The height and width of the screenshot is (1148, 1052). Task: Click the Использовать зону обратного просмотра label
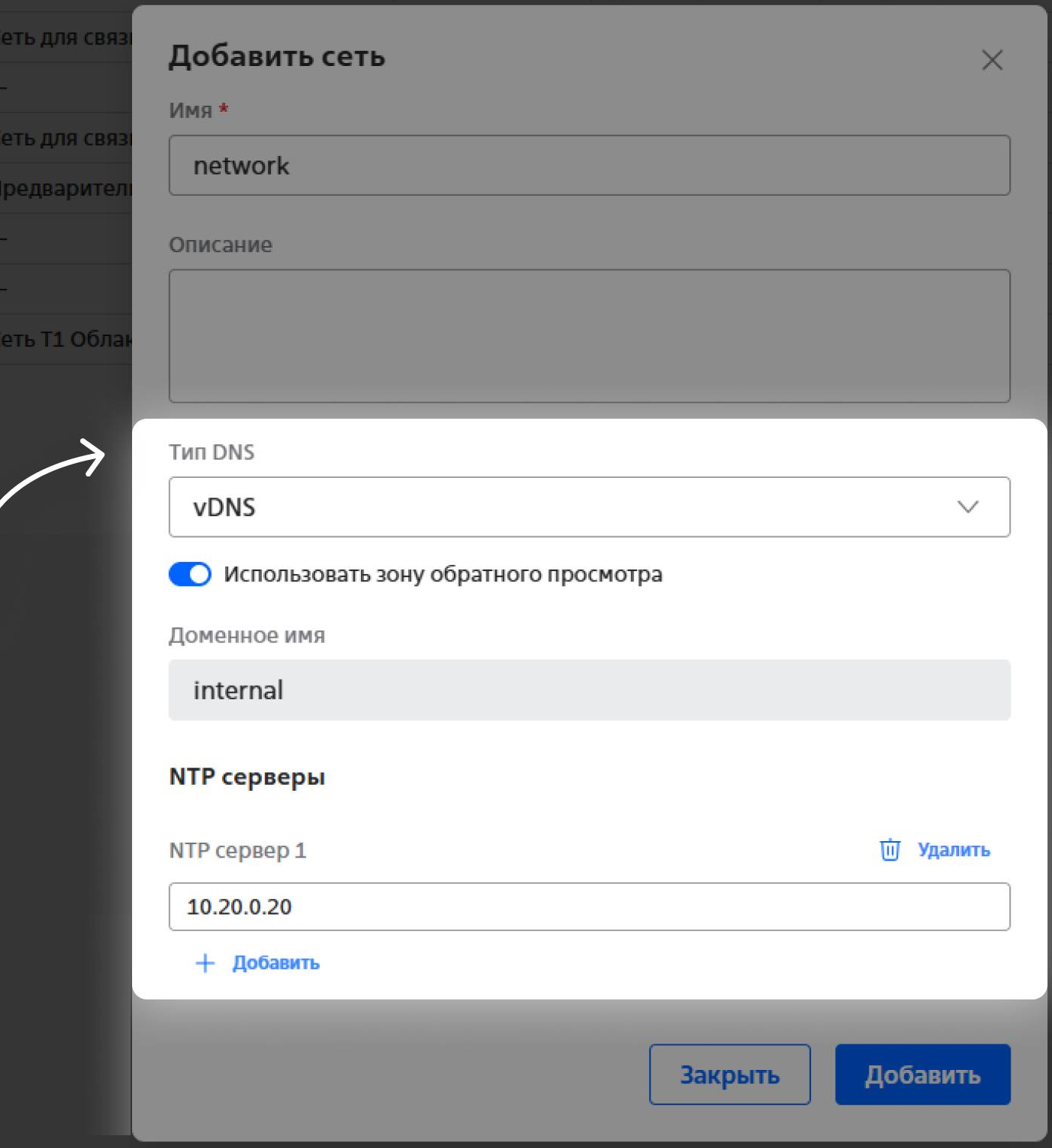coord(443,575)
